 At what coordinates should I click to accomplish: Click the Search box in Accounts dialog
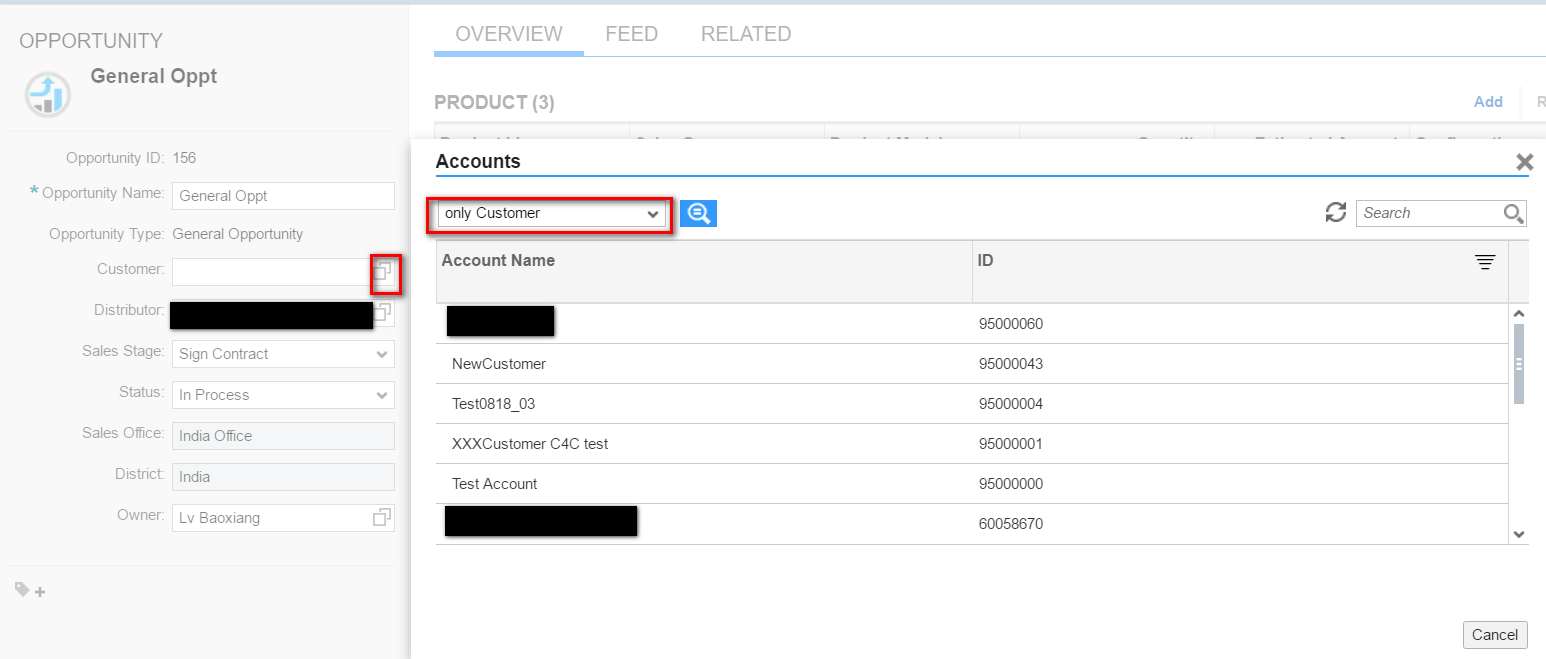1430,213
